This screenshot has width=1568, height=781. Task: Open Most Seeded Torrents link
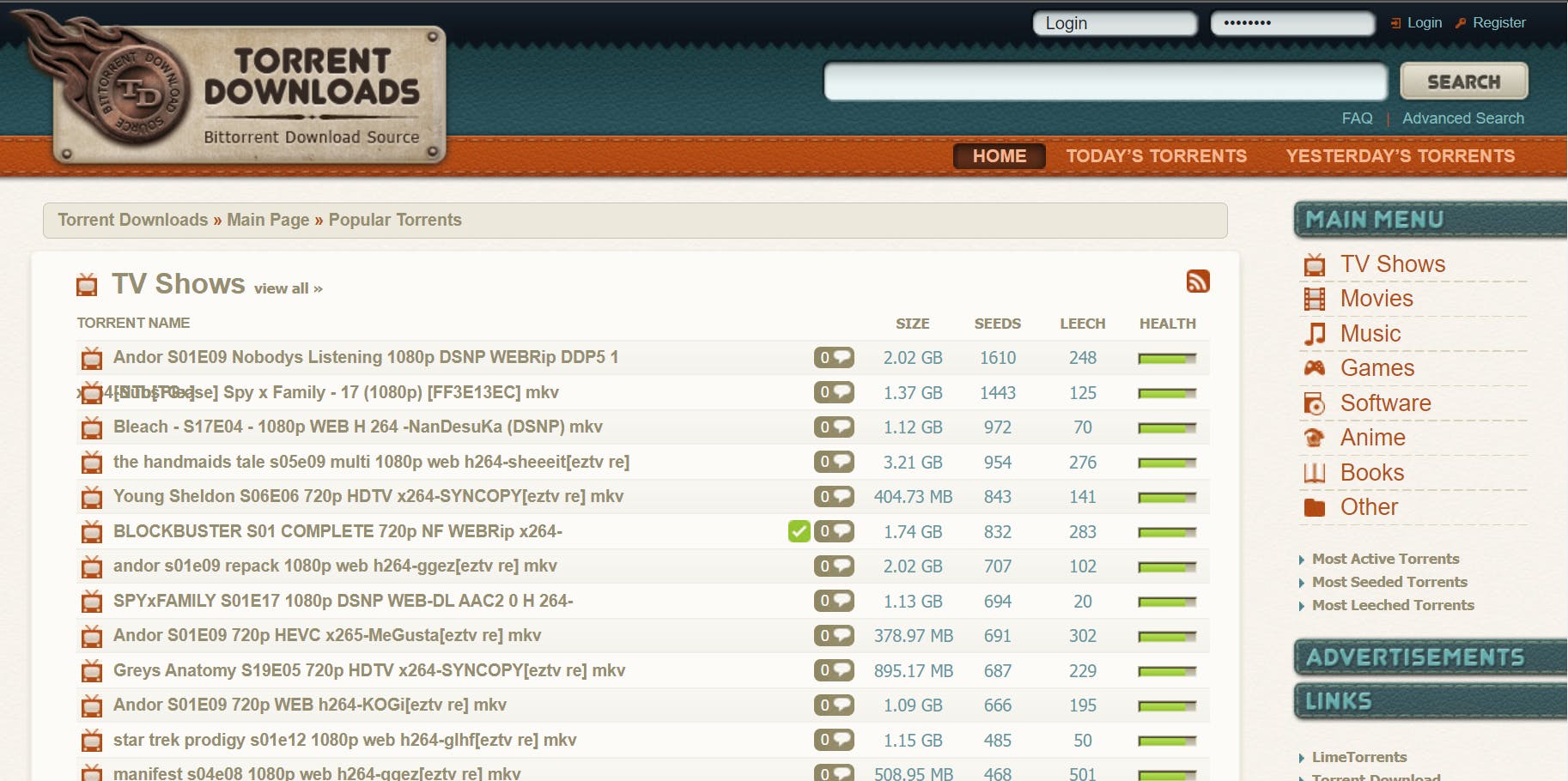coord(1389,582)
